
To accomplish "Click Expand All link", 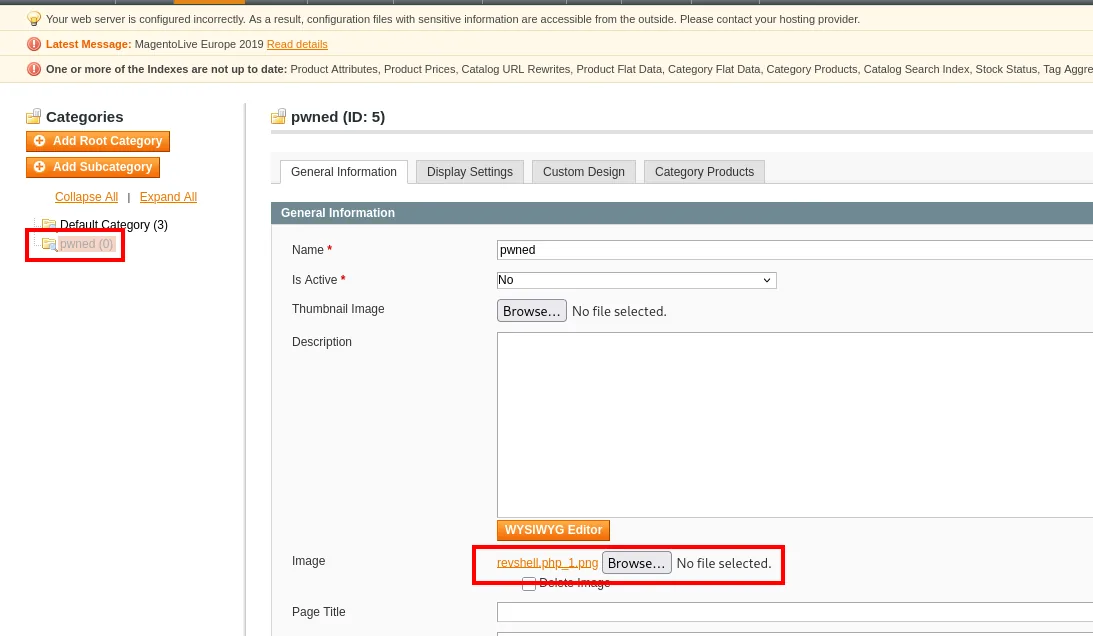I will [168, 197].
